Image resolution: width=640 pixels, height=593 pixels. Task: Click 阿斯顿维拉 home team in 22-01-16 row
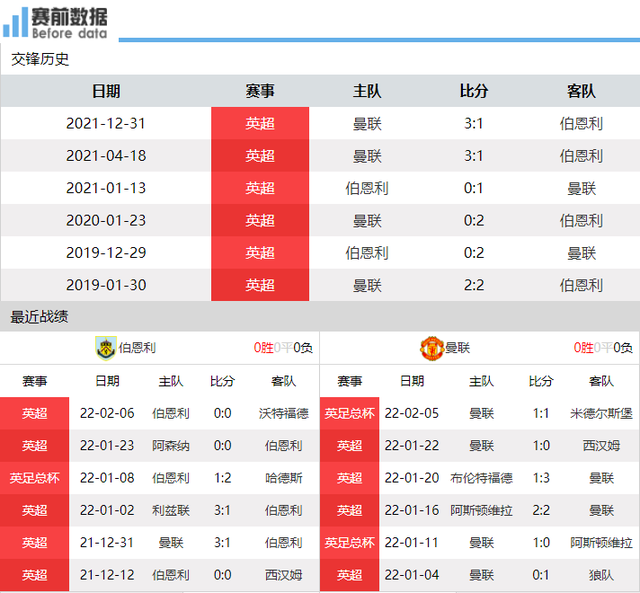(x=481, y=510)
